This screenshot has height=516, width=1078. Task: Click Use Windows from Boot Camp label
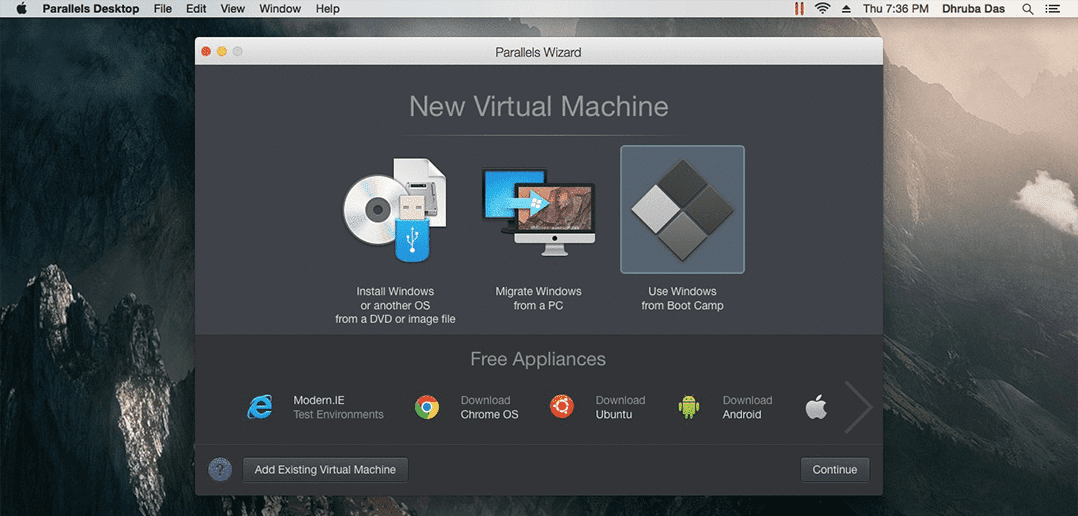tap(682, 298)
